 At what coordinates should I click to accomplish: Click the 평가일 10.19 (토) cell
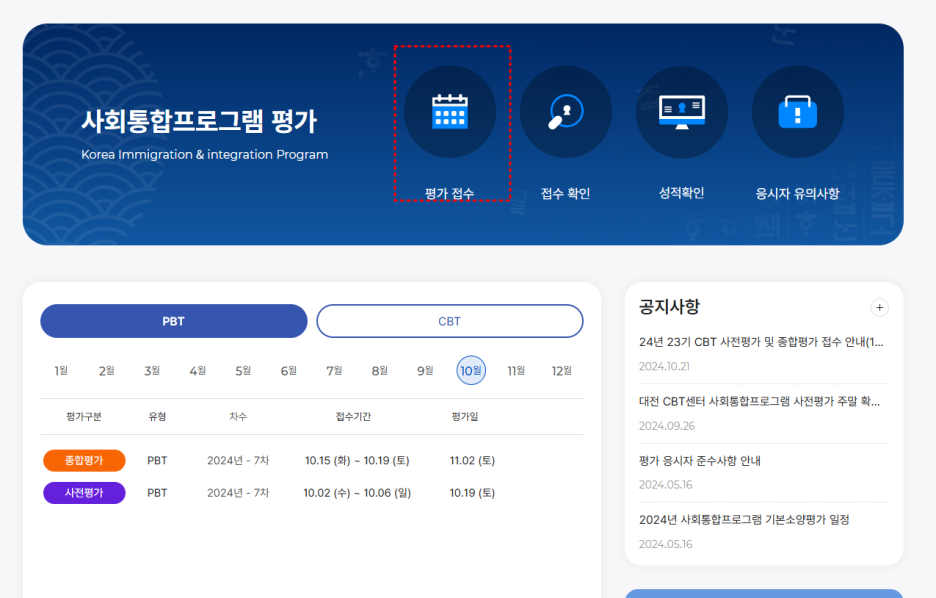tap(472, 493)
